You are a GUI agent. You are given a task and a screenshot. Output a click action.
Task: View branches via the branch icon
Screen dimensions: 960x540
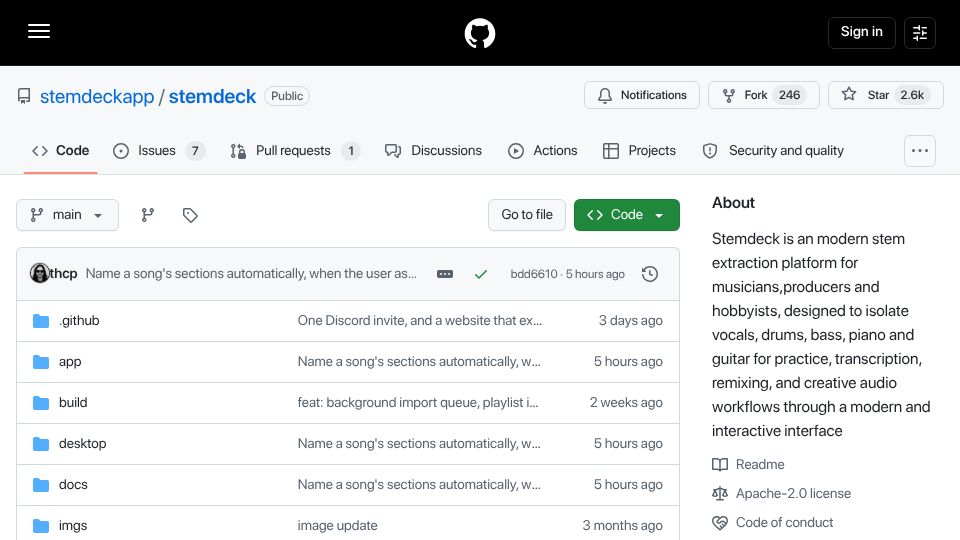148,215
